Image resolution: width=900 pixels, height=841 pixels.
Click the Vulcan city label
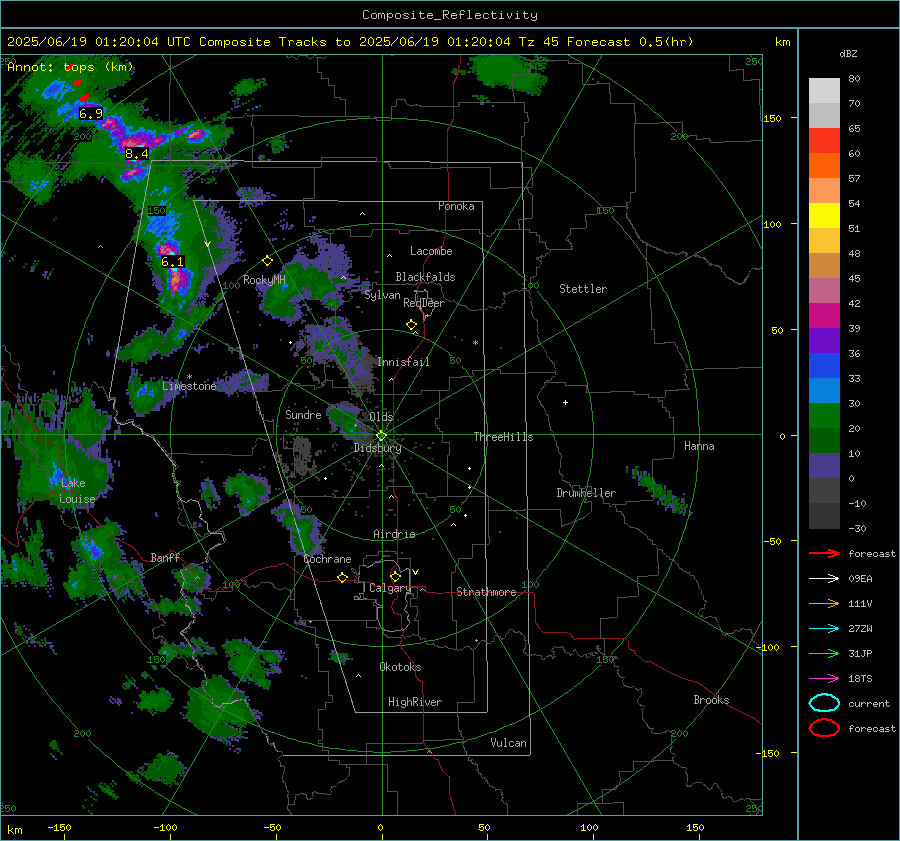pyautogui.click(x=508, y=743)
